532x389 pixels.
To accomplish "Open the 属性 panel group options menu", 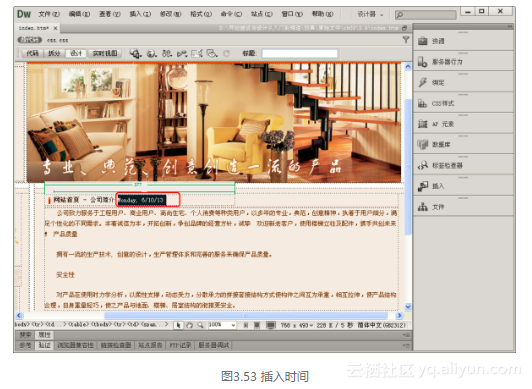I will click(x=407, y=335).
